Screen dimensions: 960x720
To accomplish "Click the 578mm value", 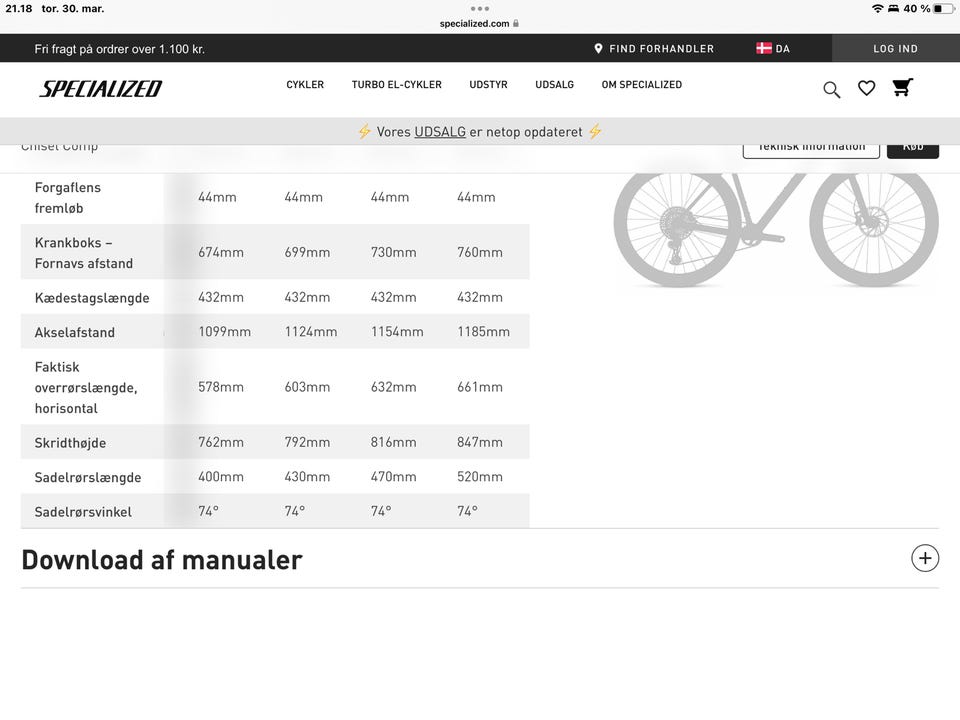I will (x=221, y=387).
